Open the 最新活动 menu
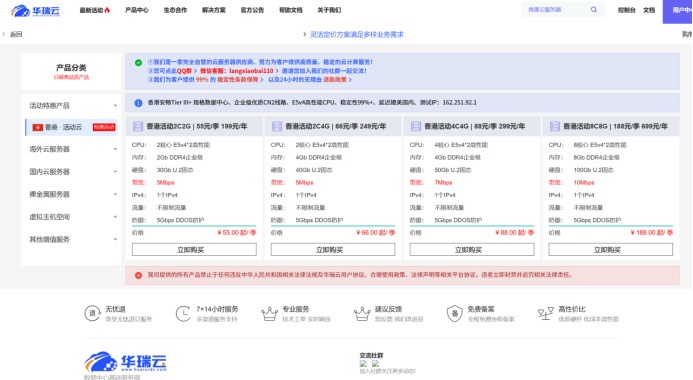 point(95,10)
